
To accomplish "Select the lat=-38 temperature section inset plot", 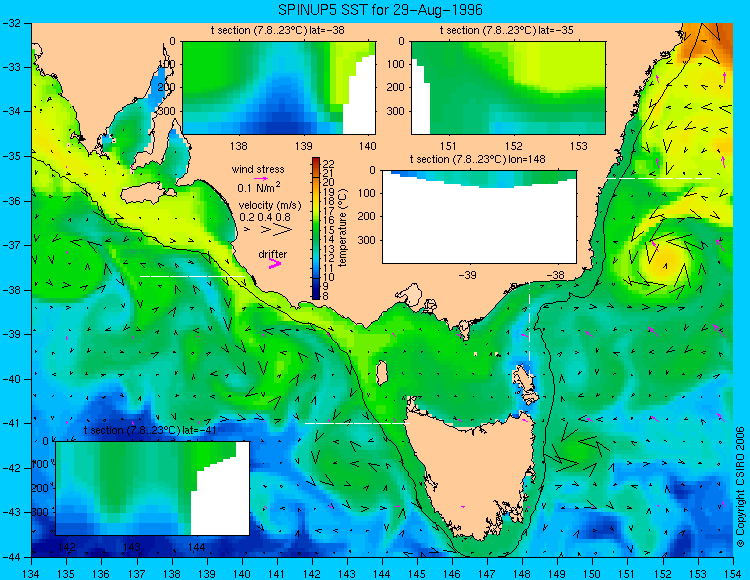I will 279,88.
